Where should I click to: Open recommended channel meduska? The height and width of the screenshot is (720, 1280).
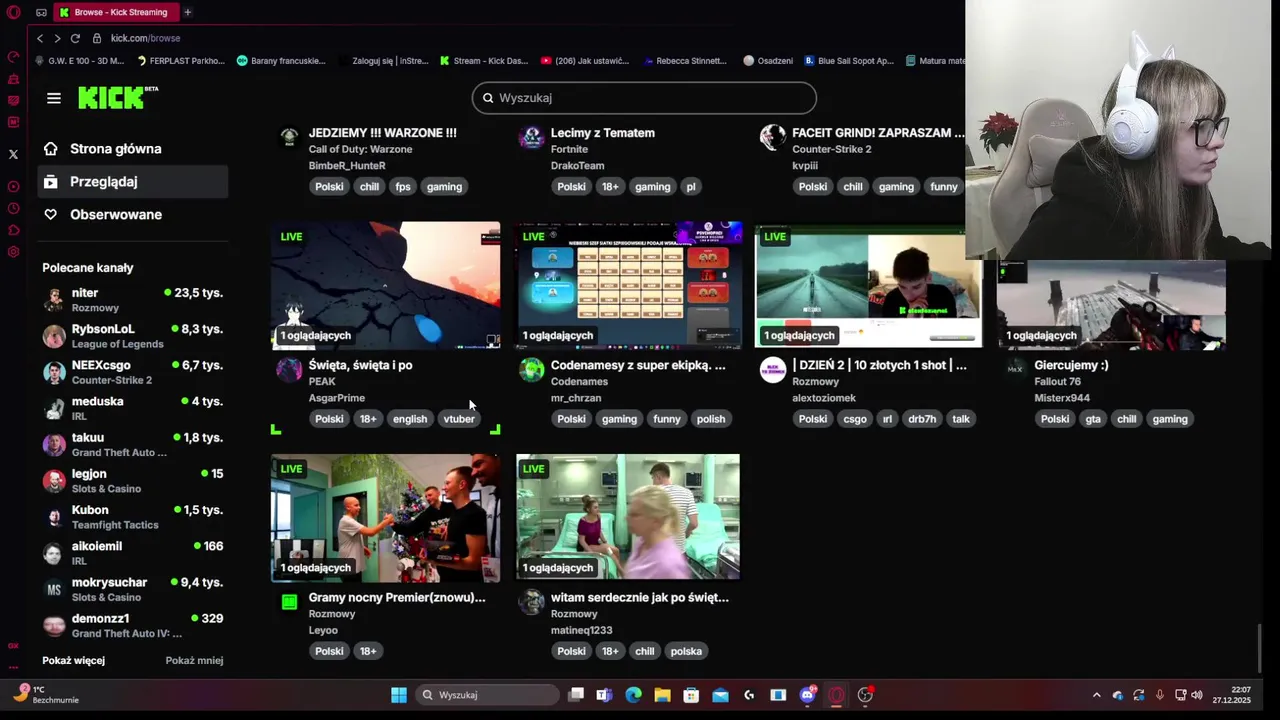tap(133, 408)
